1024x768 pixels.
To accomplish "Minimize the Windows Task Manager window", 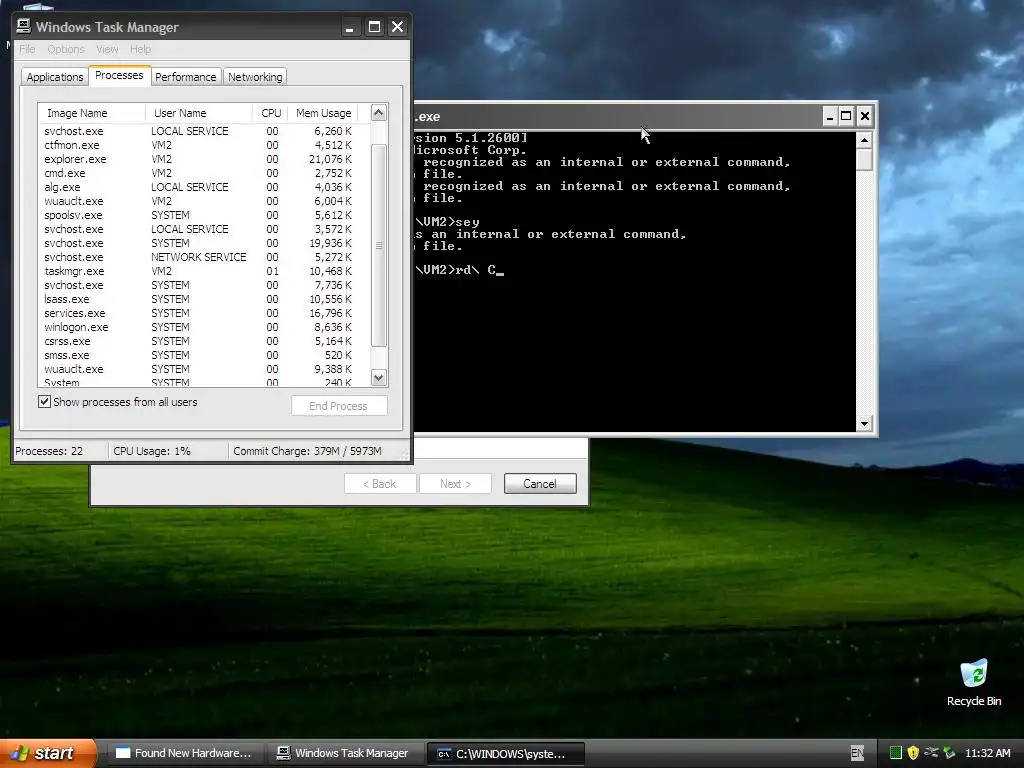I will (349, 27).
